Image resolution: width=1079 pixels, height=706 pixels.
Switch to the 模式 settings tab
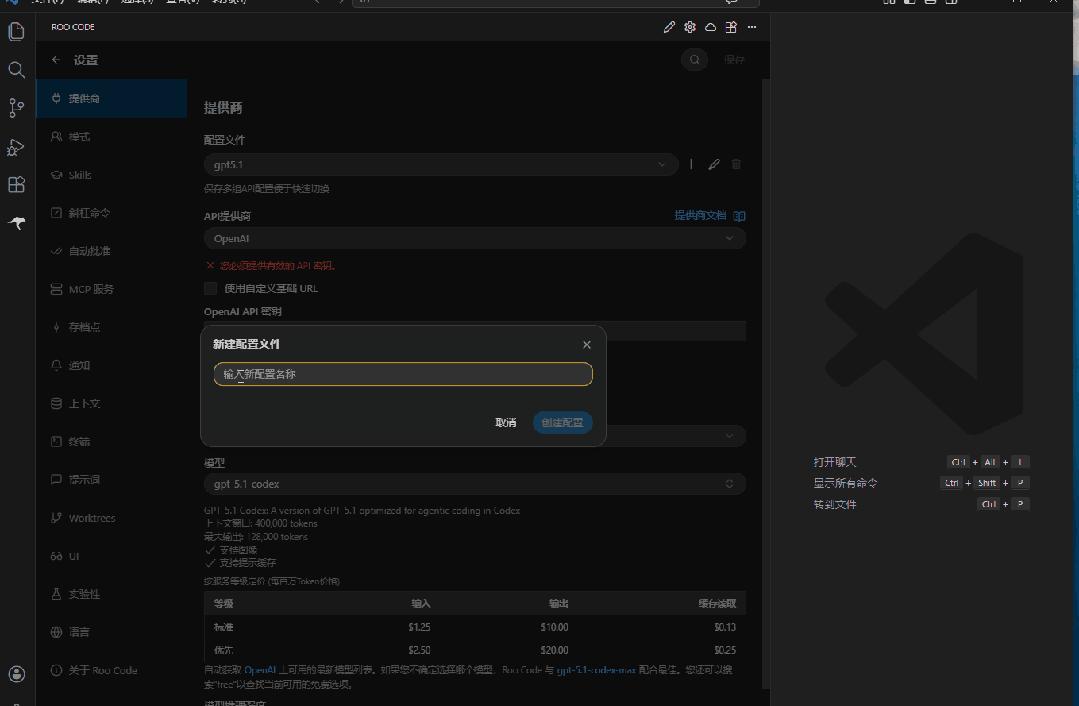111,137
